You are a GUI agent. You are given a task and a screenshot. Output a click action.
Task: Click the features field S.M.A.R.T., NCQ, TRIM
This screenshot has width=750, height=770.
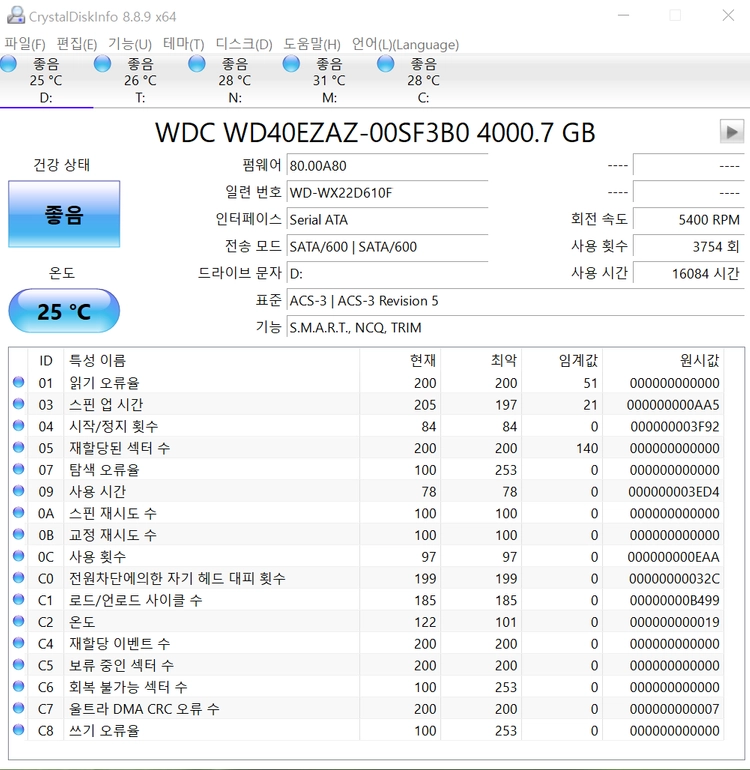click(x=516, y=328)
